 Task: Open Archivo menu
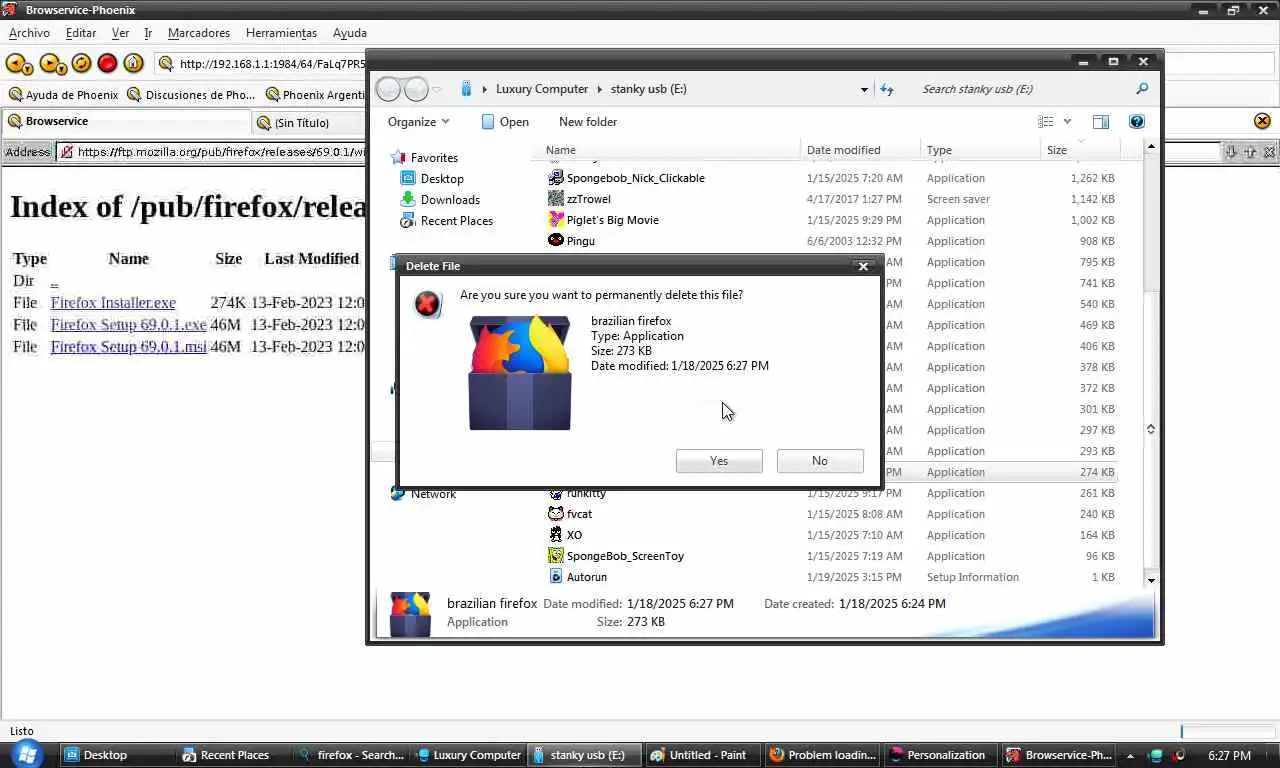29,33
